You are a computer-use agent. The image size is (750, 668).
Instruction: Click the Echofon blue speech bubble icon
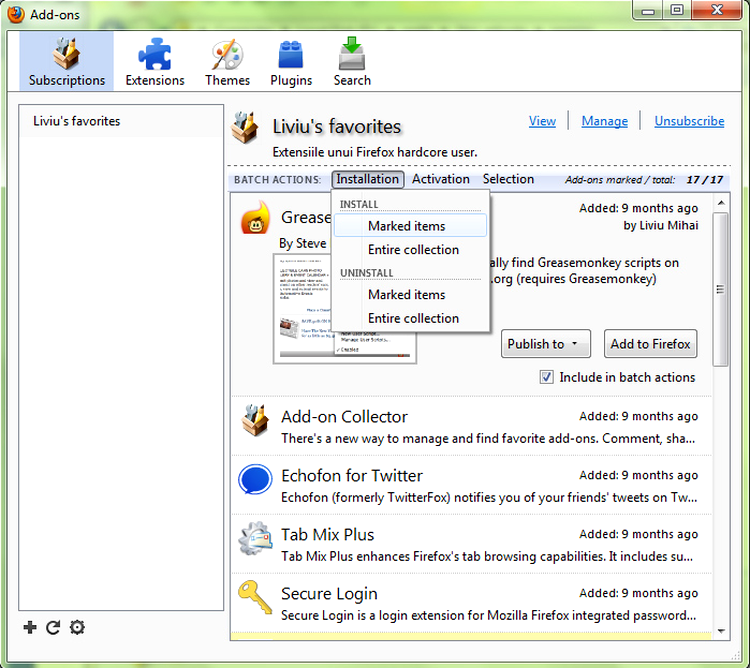tap(255, 479)
